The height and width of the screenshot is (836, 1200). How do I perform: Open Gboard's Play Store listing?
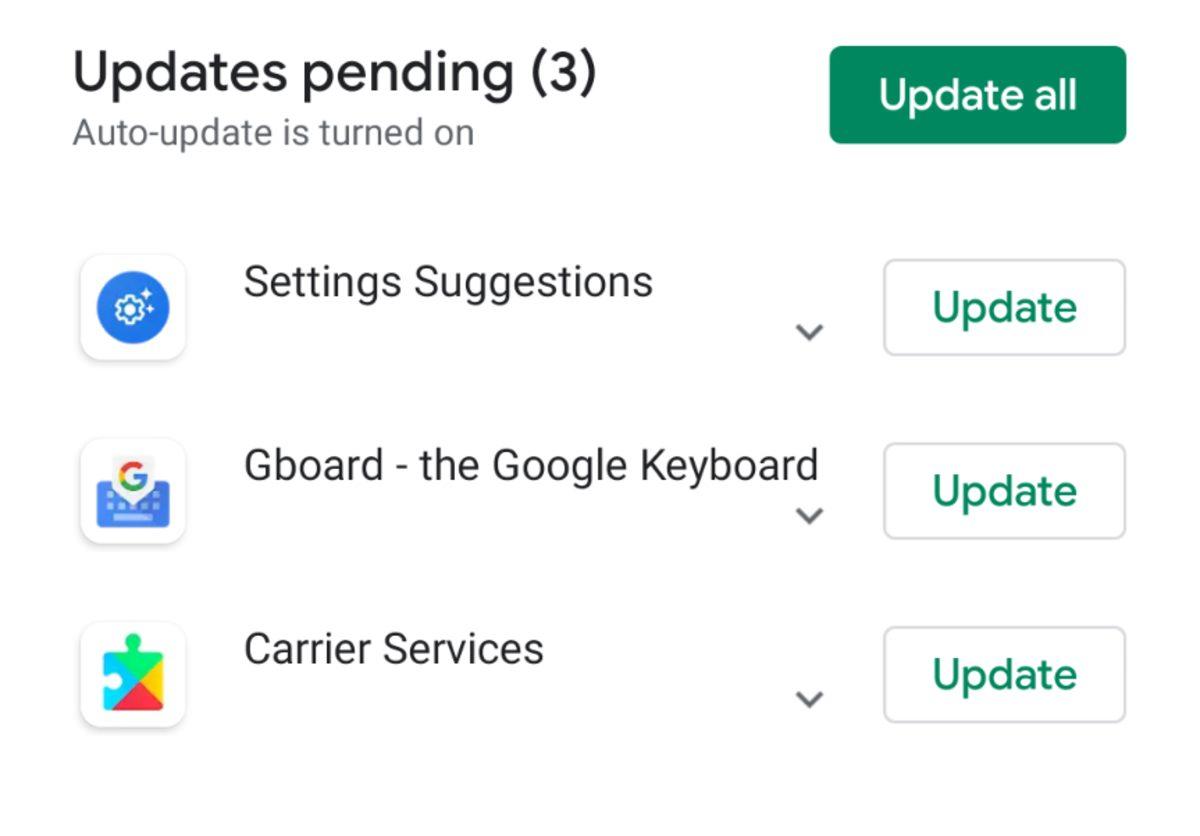pyautogui.click(x=531, y=465)
